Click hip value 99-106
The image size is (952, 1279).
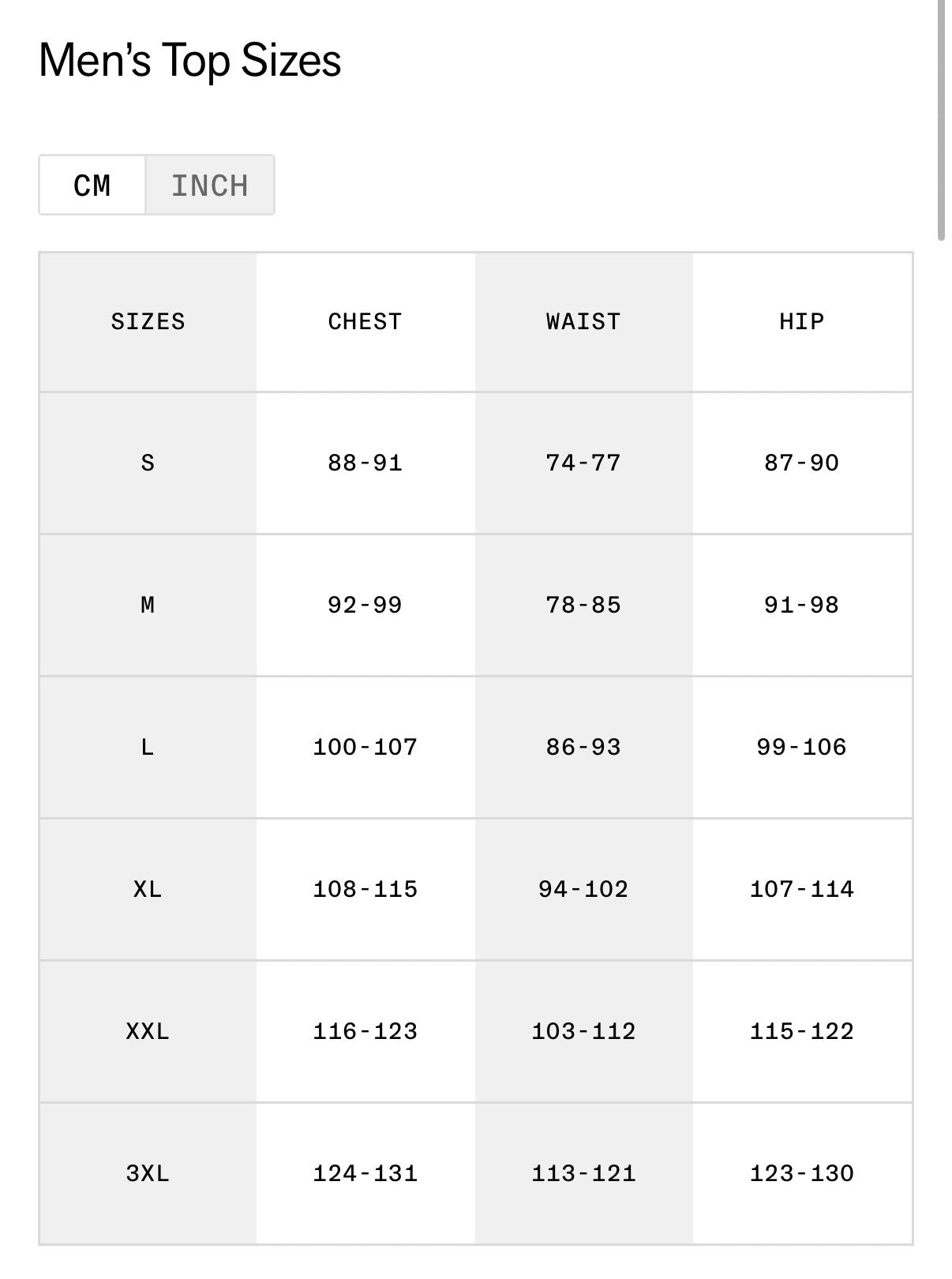[x=802, y=748]
